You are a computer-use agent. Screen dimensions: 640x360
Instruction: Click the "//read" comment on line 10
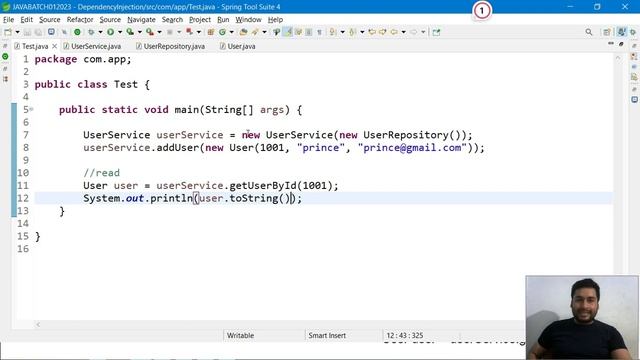pyautogui.click(x=101, y=173)
